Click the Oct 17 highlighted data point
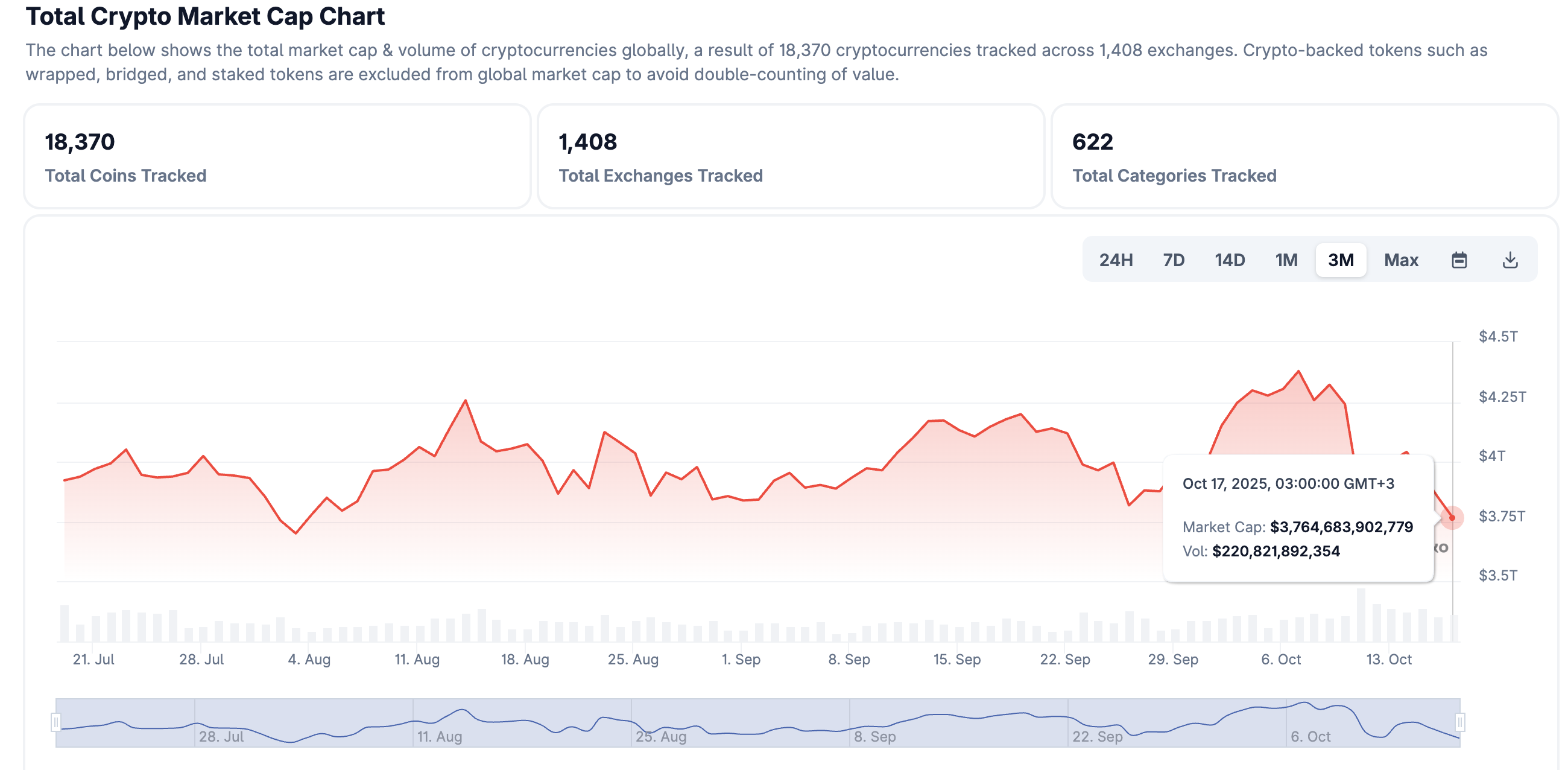 click(x=1452, y=518)
